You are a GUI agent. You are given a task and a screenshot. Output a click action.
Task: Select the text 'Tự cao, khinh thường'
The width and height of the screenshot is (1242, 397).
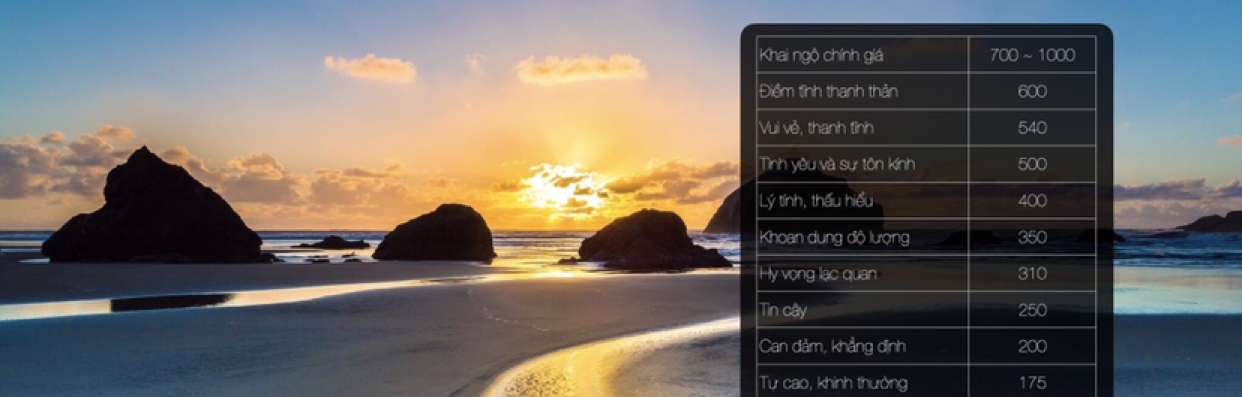[833, 382]
